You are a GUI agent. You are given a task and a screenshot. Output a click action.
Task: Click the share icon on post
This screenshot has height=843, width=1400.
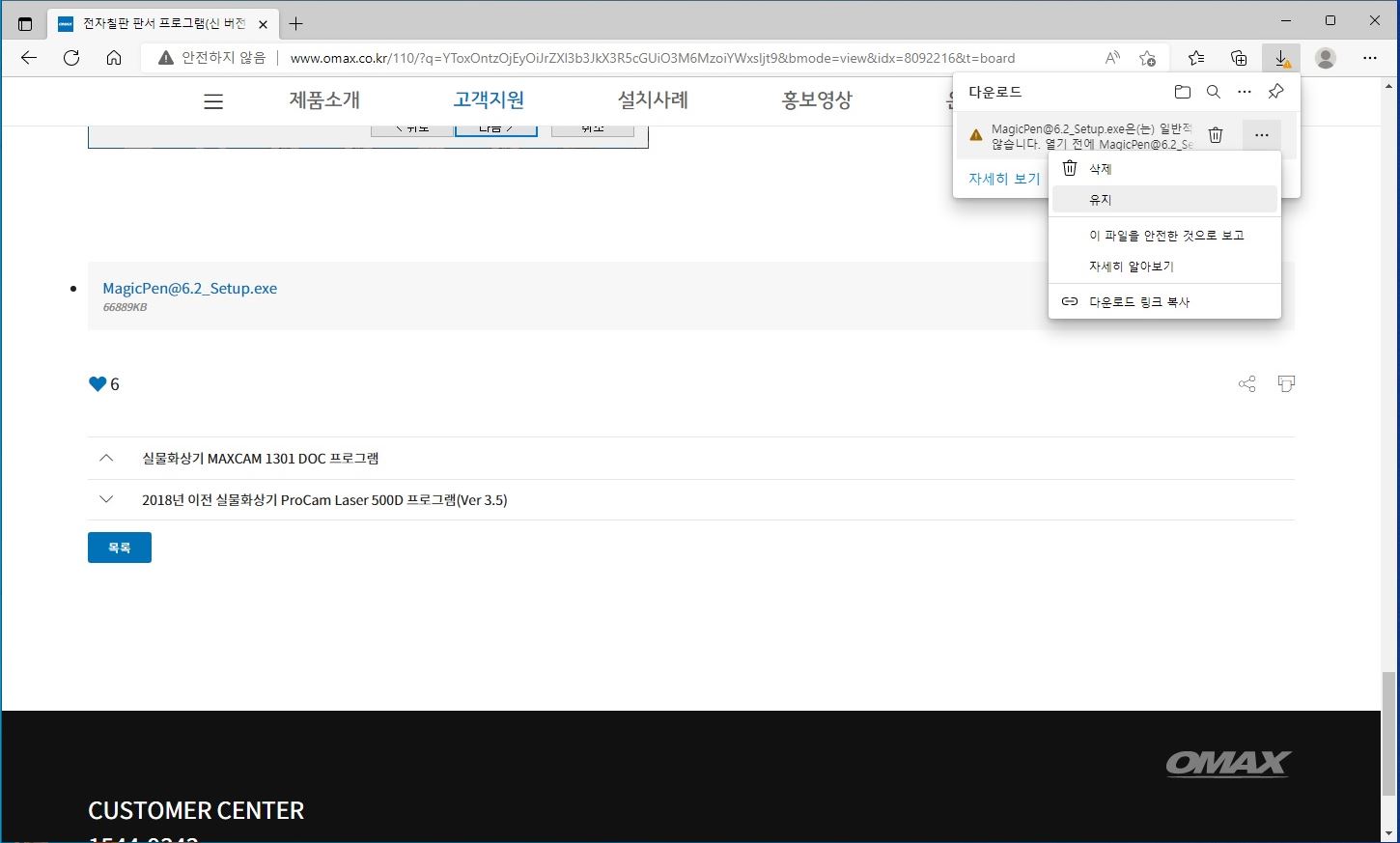click(x=1246, y=384)
